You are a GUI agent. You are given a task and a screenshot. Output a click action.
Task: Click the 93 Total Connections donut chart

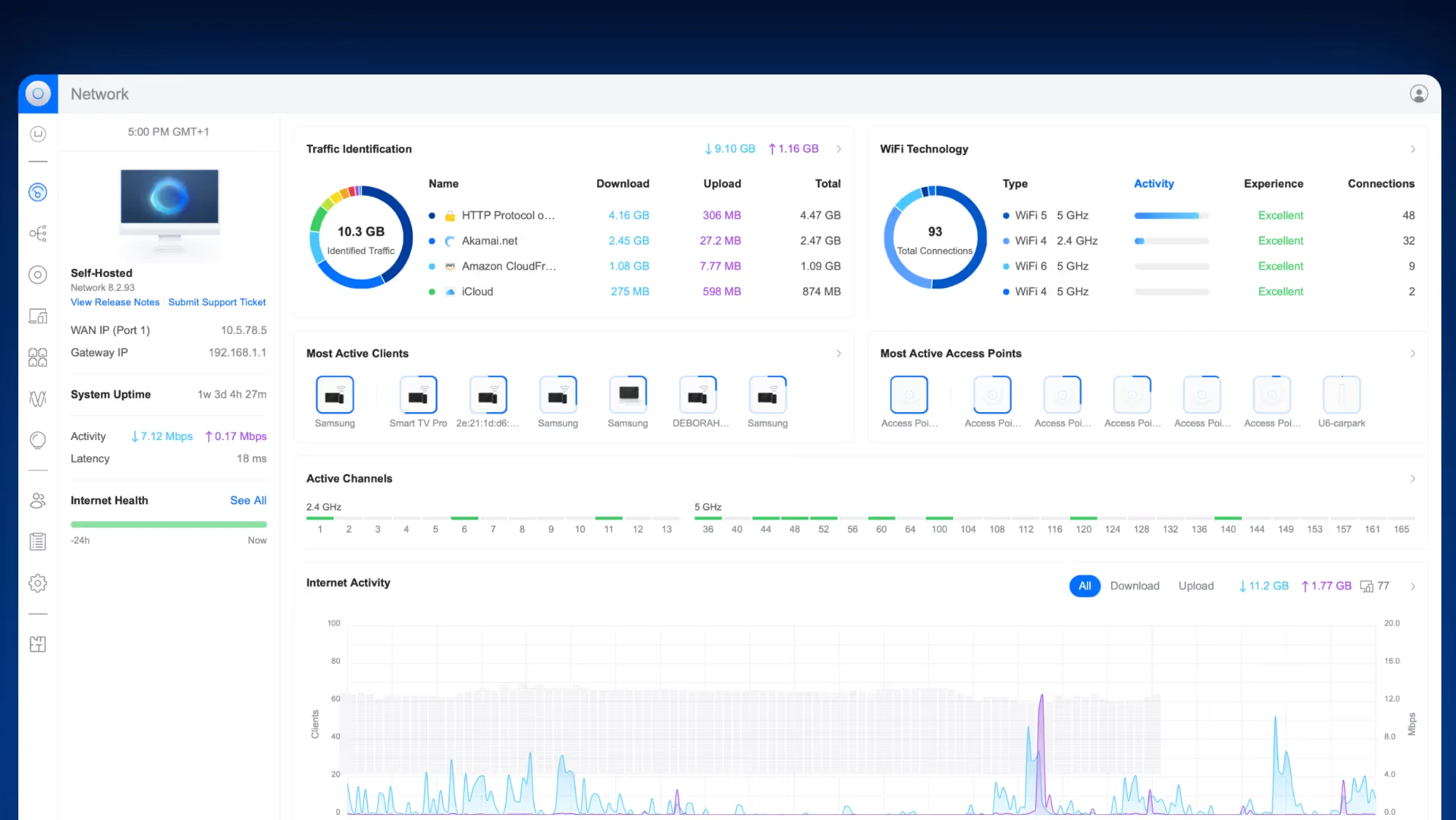point(935,238)
